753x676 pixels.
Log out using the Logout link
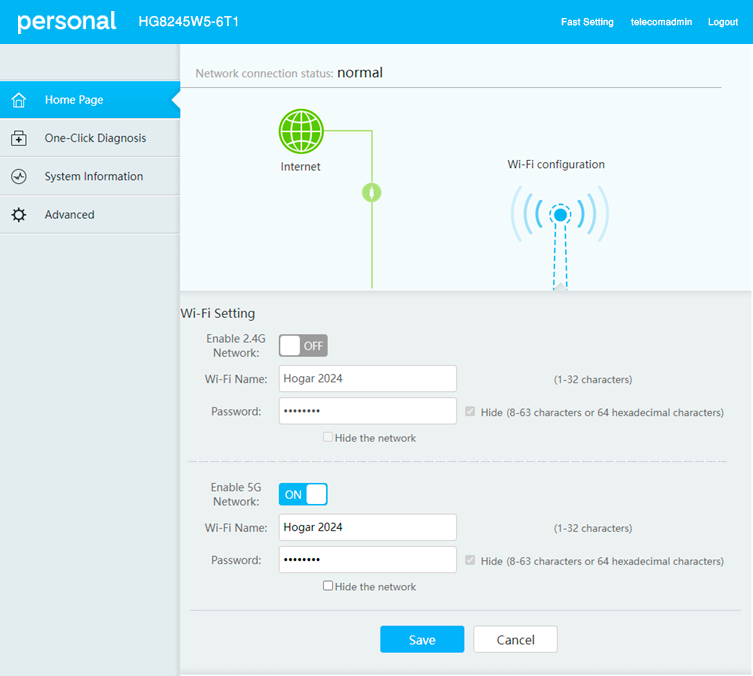[722, 22]
